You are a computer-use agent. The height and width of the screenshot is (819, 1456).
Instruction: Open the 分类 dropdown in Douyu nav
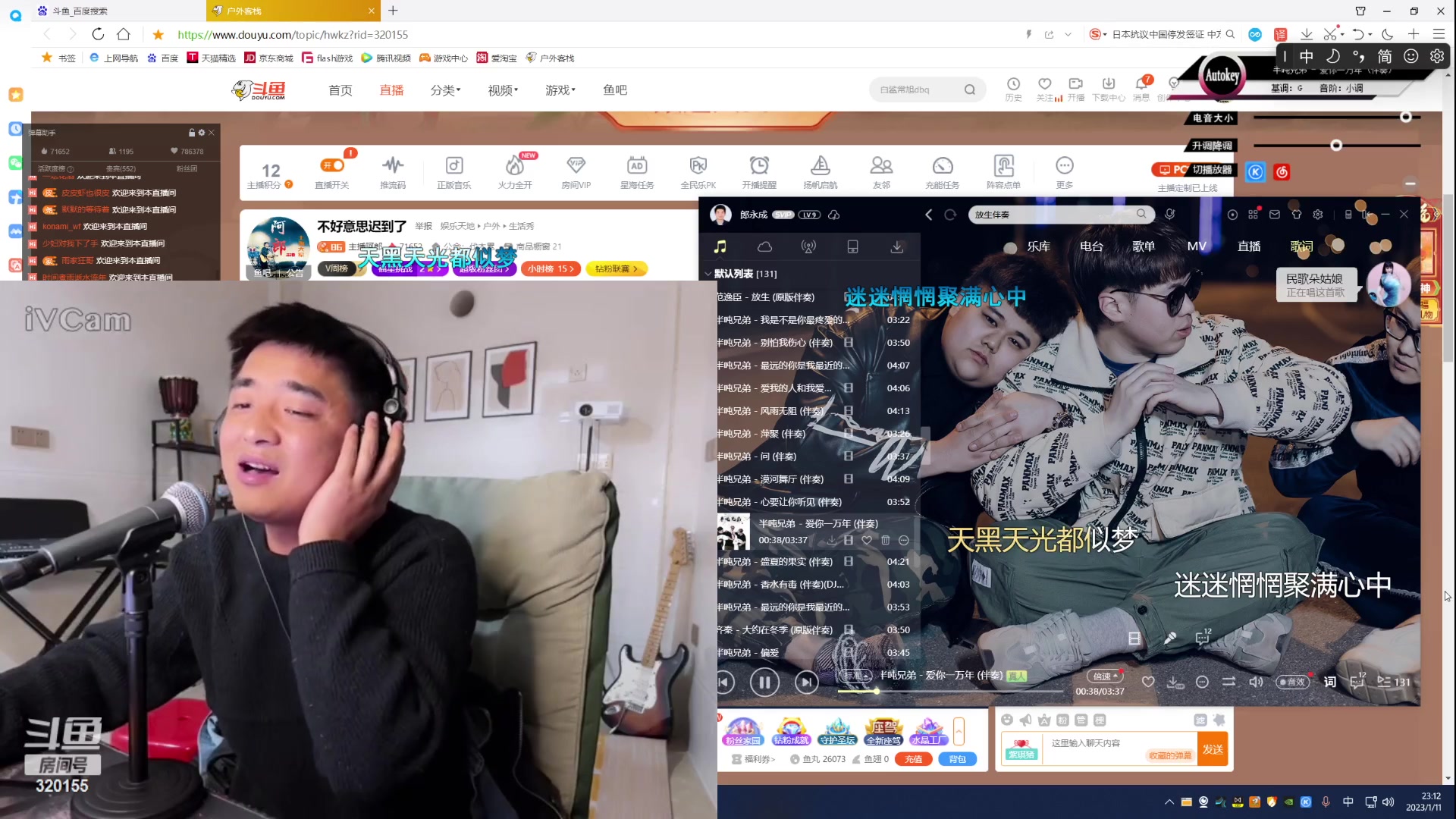(x=445, y=90)
